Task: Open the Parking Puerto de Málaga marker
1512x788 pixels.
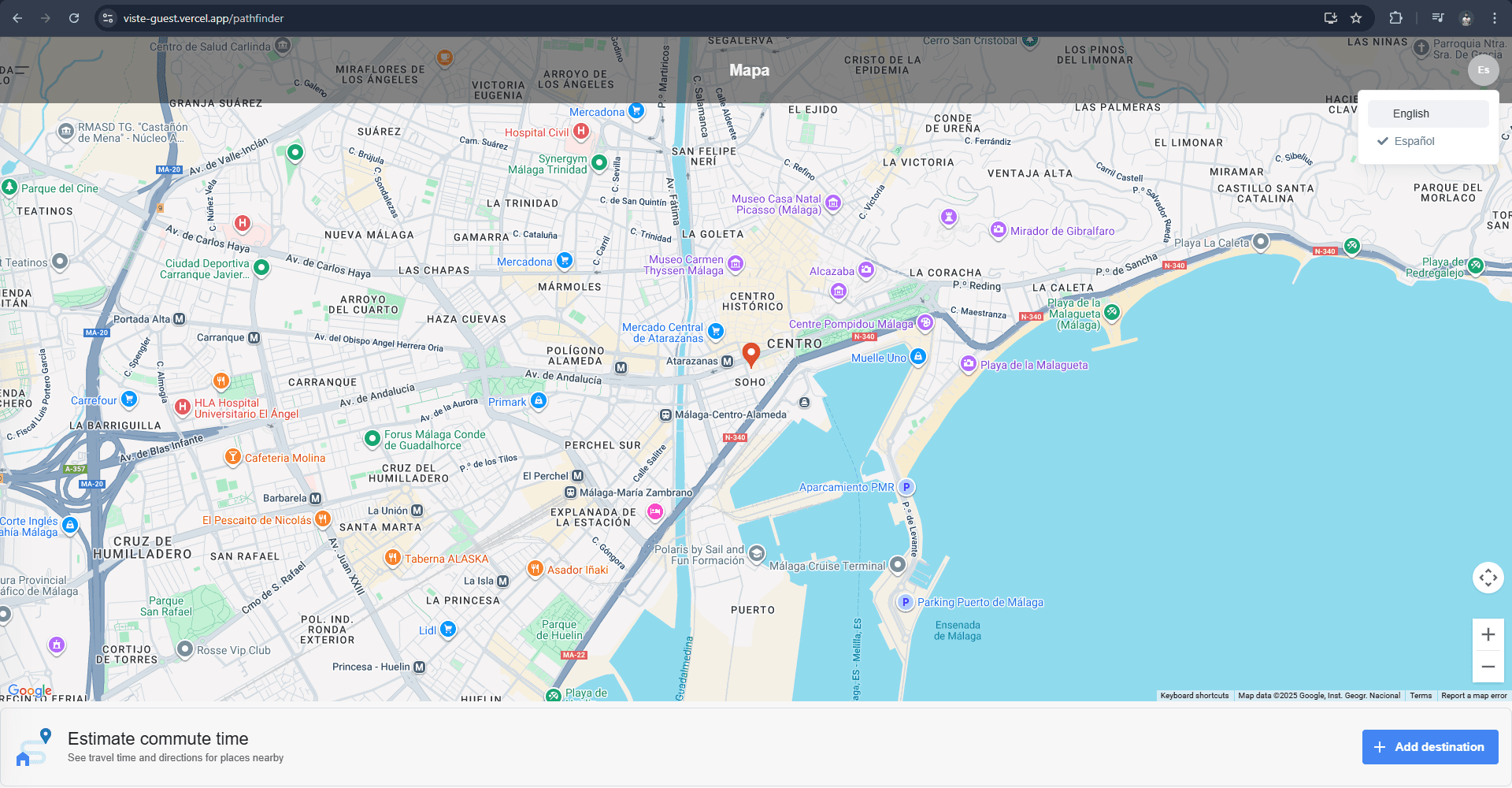Action: 906,602
